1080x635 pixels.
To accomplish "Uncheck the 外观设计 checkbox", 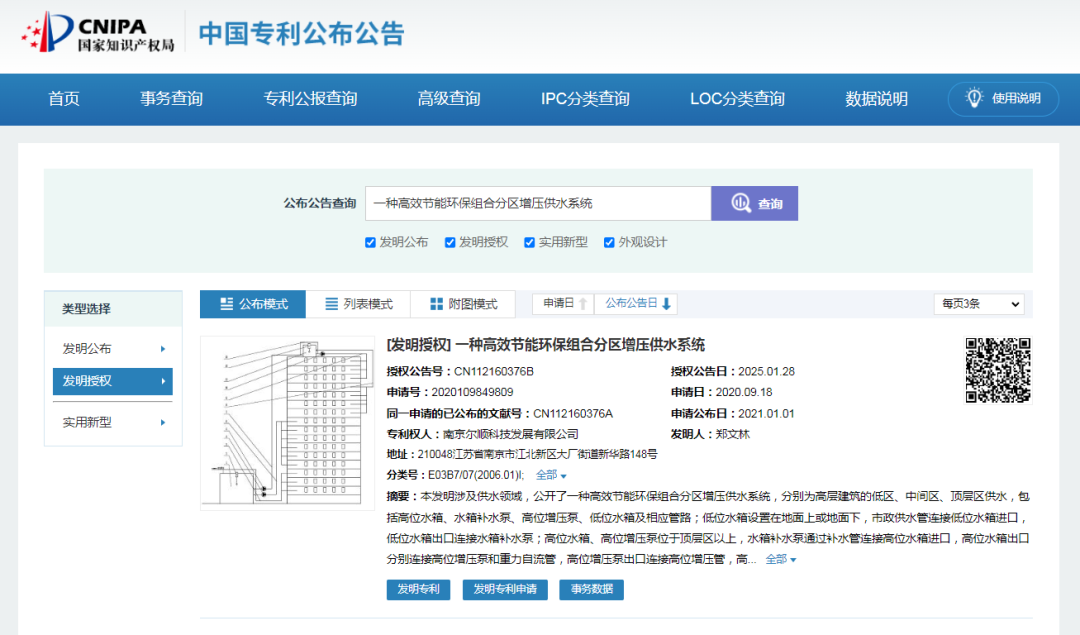I will point(609,242).
